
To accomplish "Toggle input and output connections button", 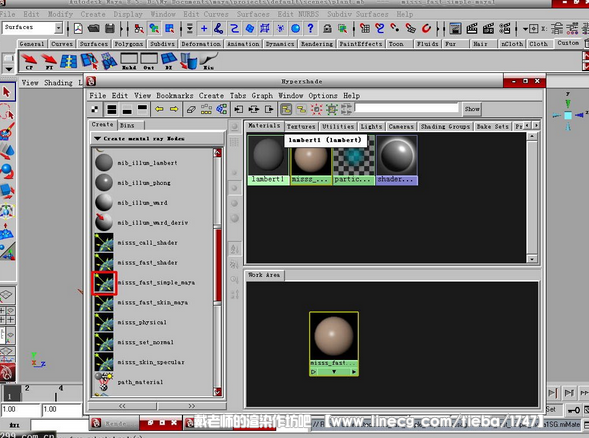I will click(x=254, y=109).
